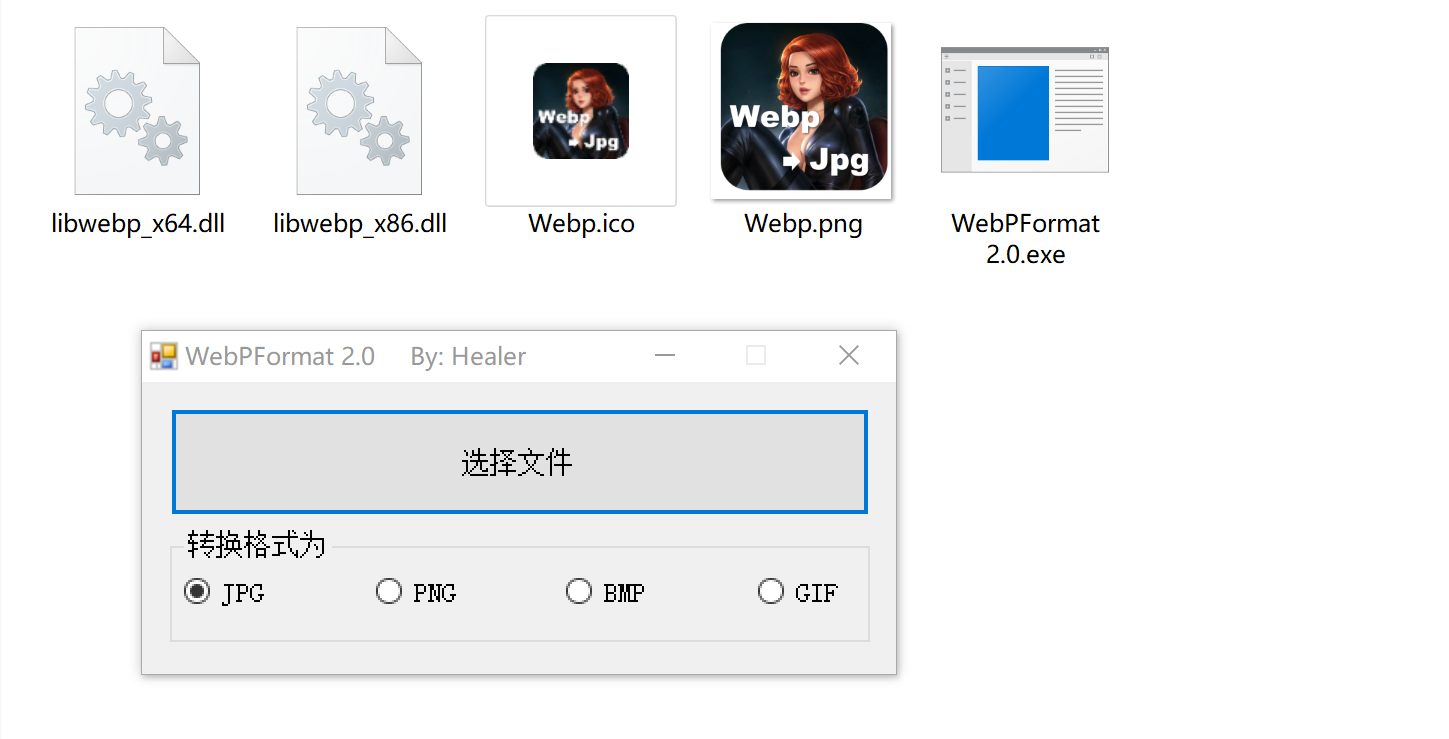Click the libwebp_x64.dll filename label
This screenshot has width=1449, height=739.
(x=138, y=223)
